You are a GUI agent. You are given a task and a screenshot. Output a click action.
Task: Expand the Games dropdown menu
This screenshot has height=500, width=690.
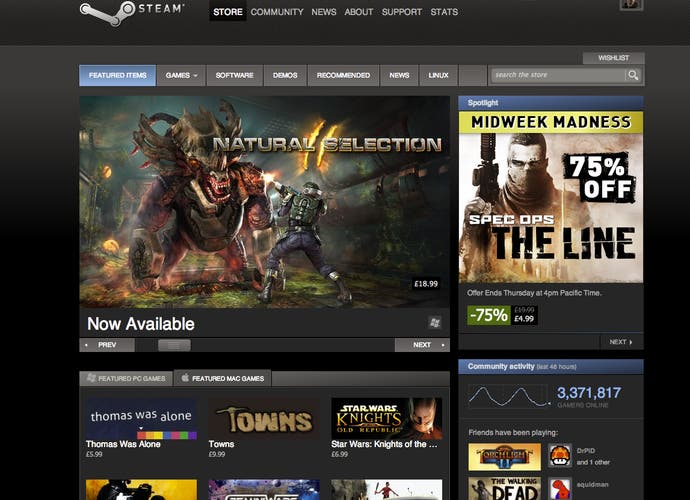(181, 75)
